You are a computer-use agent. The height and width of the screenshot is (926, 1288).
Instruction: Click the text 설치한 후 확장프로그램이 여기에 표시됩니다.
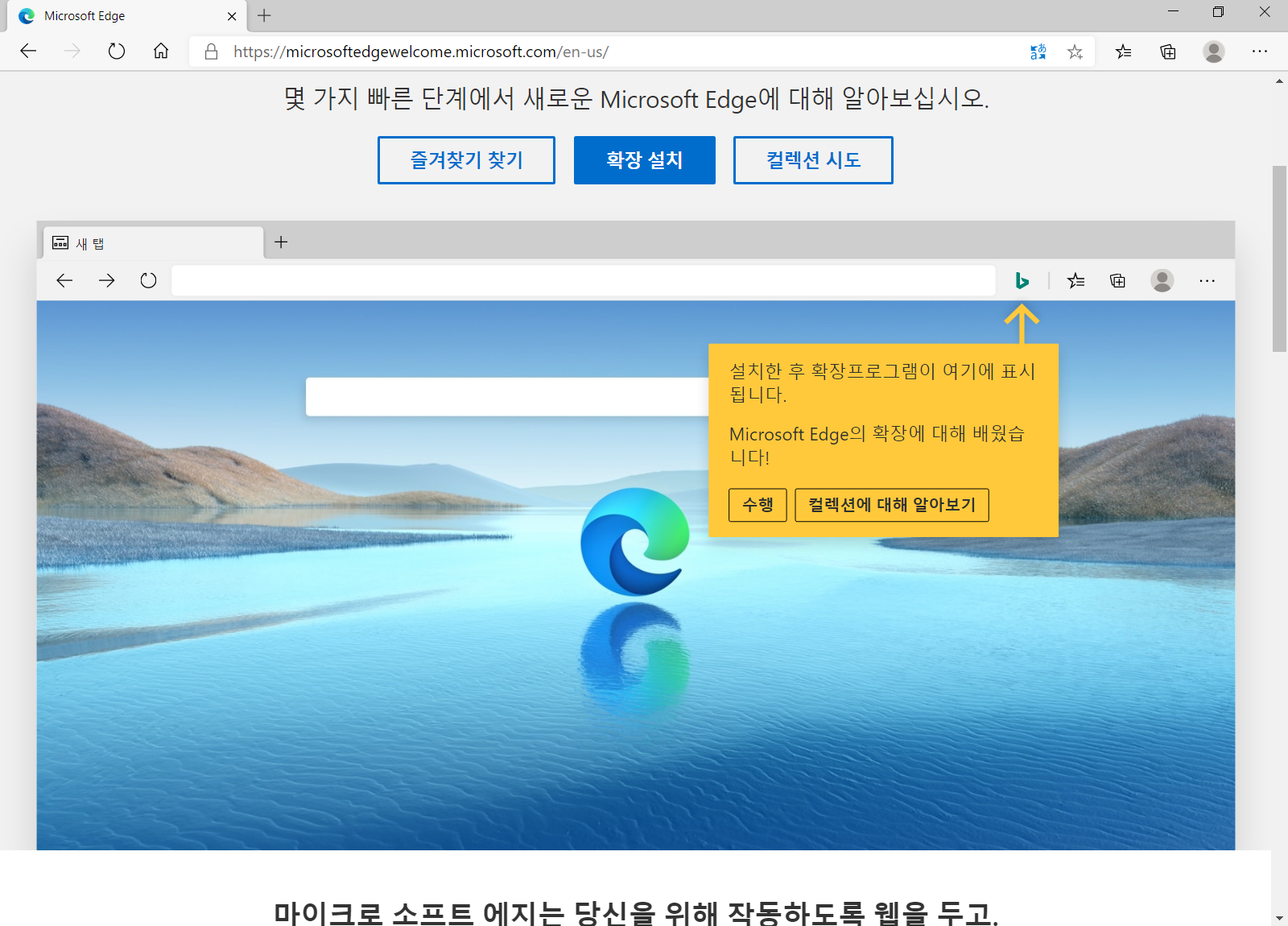click(882, 382)
